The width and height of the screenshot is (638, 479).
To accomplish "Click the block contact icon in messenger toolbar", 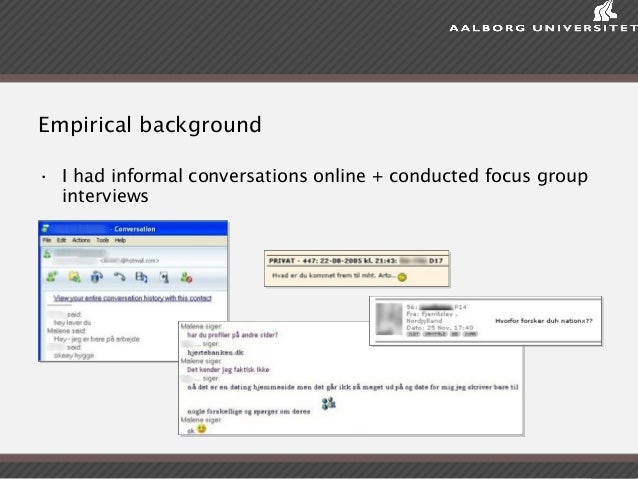I will 186,278.
